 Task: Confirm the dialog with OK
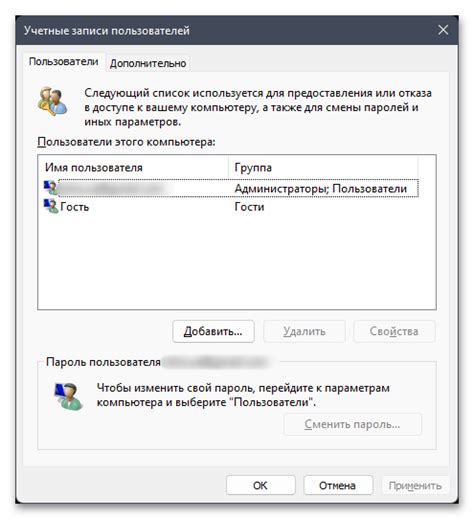[x=260, y=485]
